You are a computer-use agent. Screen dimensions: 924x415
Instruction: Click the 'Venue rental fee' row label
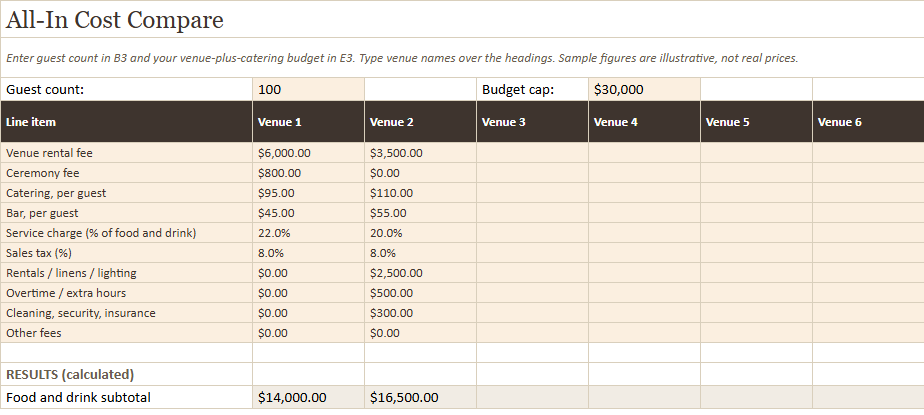pos(50,153)
